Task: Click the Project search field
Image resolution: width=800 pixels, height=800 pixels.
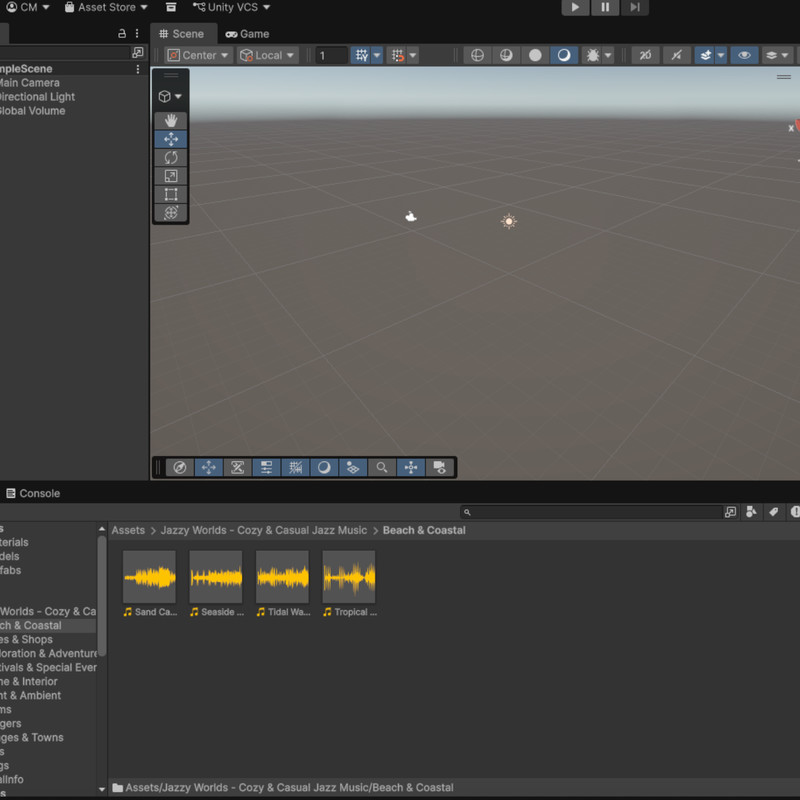Action: pos(592,512)
